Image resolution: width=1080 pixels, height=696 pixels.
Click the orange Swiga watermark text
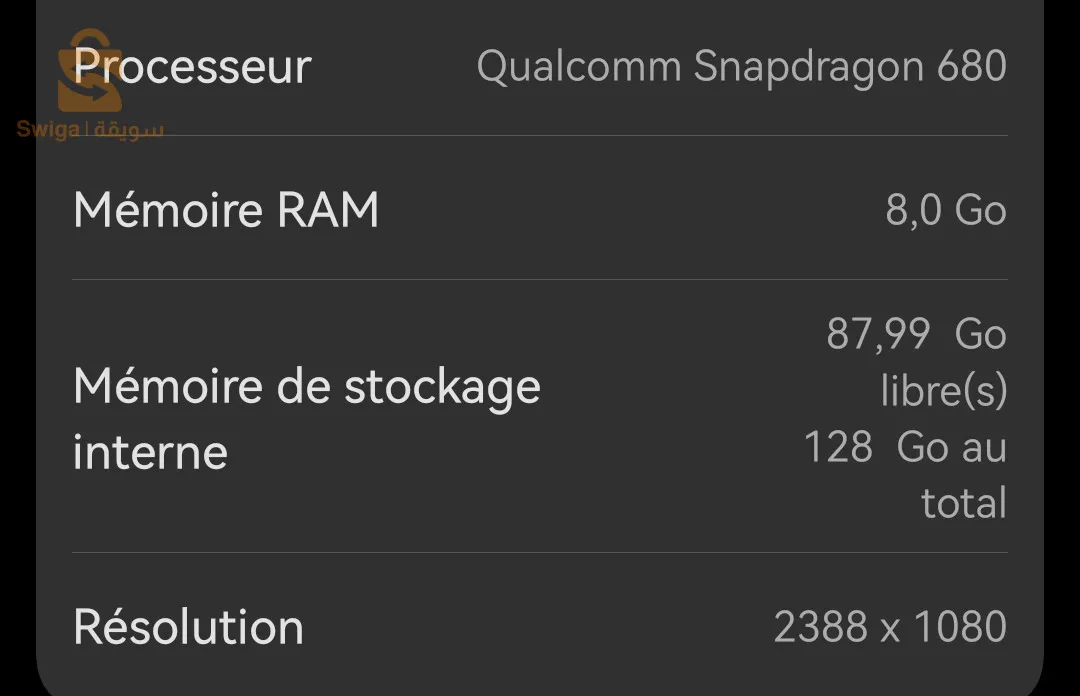48,130
